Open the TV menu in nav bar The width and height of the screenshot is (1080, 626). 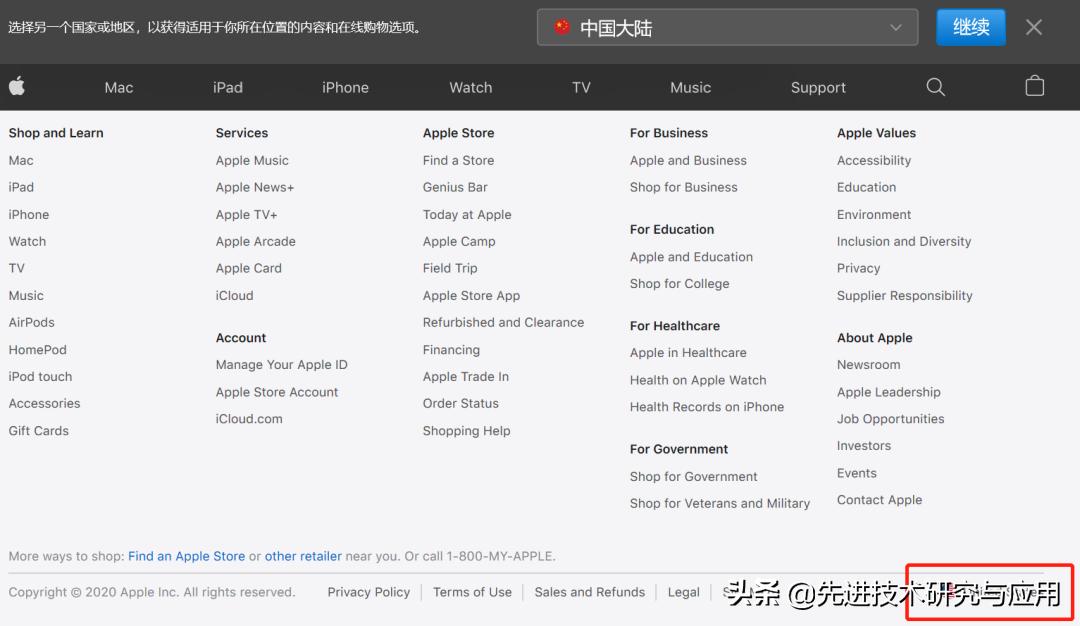coord(581,87)
